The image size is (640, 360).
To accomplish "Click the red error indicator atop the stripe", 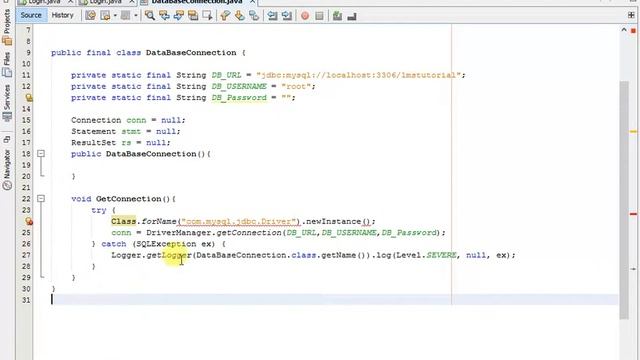I will pyautogui.click(x=633, y=31).
